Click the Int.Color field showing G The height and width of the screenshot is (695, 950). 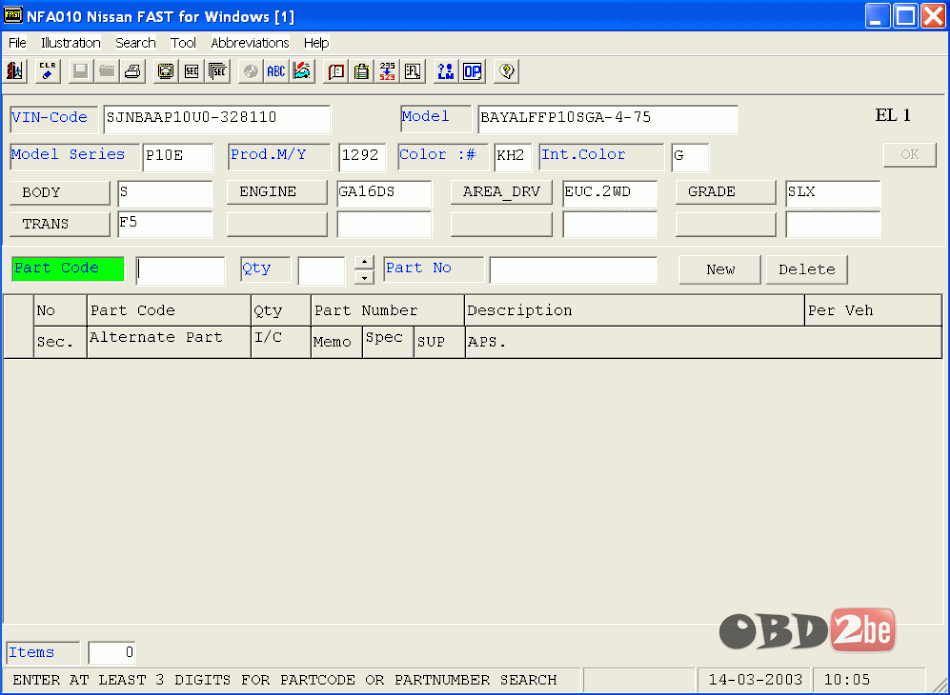[690, 157]
